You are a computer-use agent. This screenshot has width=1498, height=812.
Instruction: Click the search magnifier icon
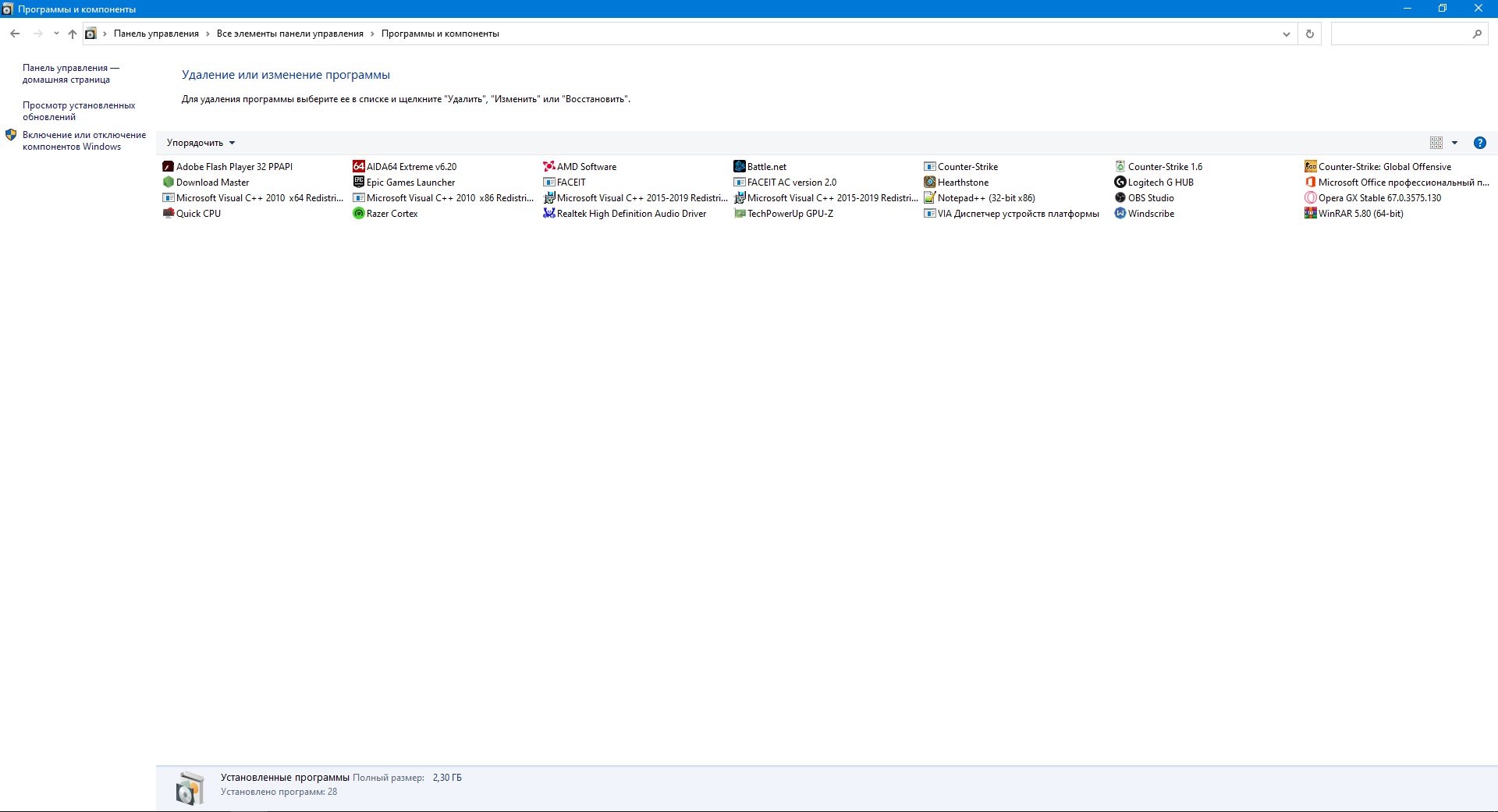1476,34
